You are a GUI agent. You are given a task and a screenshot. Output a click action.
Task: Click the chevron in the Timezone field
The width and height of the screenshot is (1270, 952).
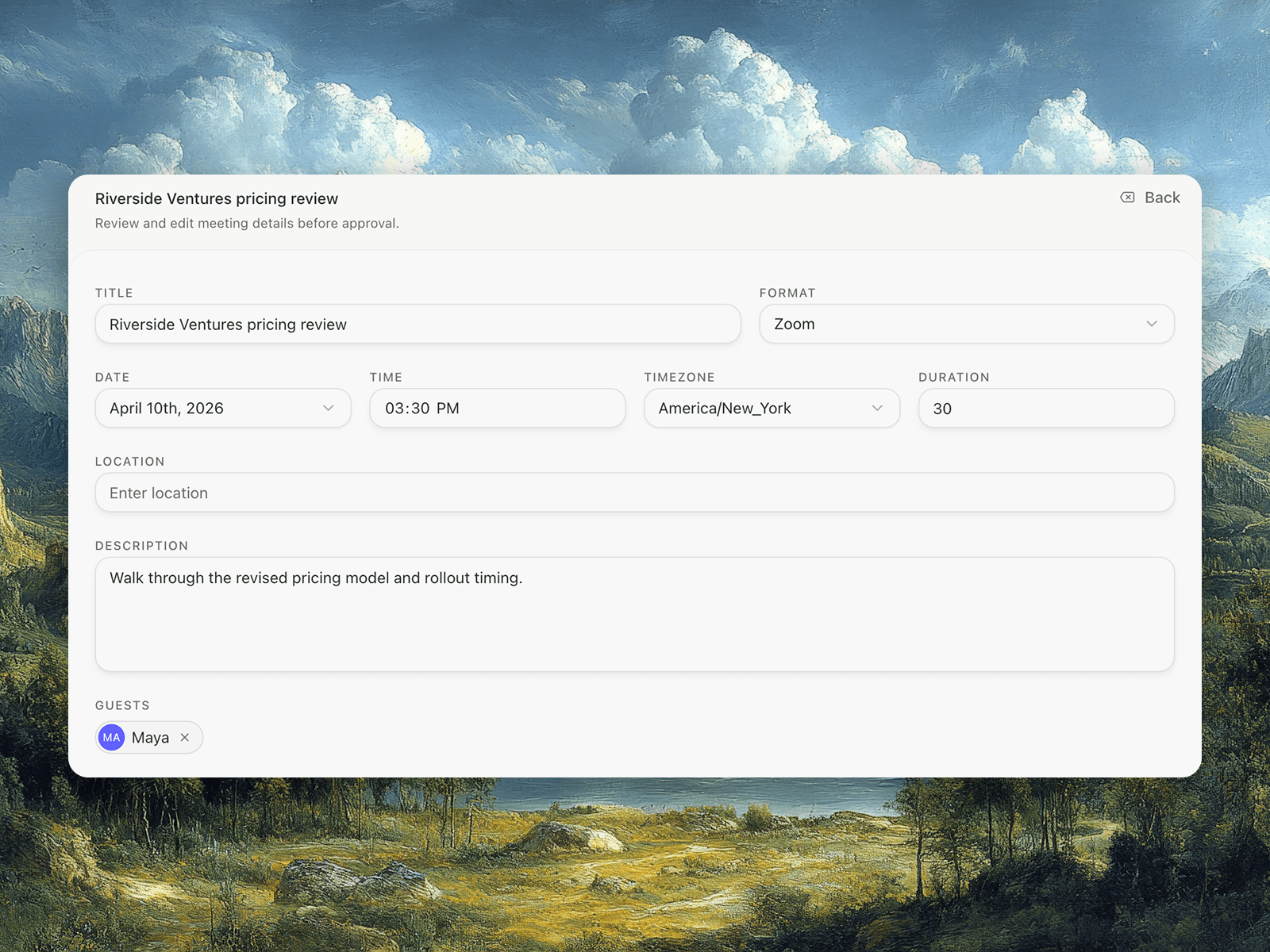coord(877,408)
